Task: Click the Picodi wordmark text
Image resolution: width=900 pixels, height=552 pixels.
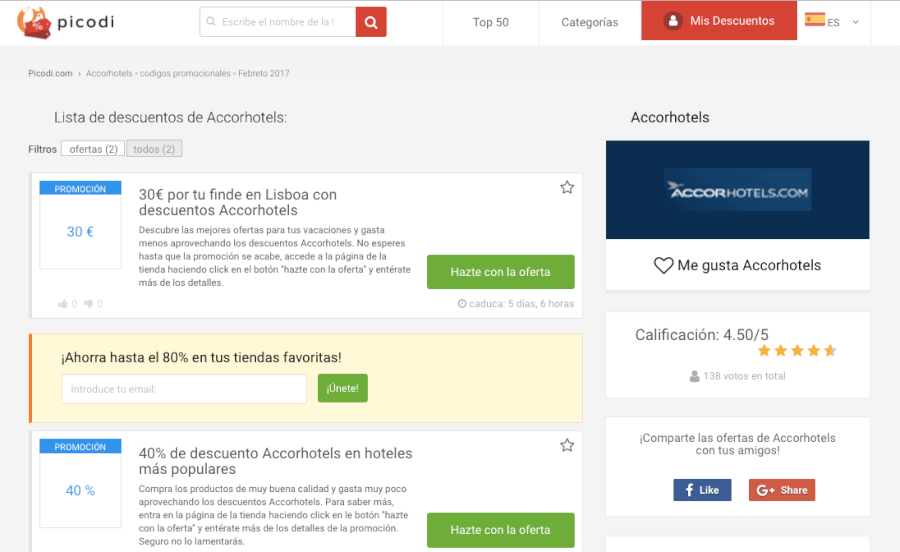Action: 86,22
